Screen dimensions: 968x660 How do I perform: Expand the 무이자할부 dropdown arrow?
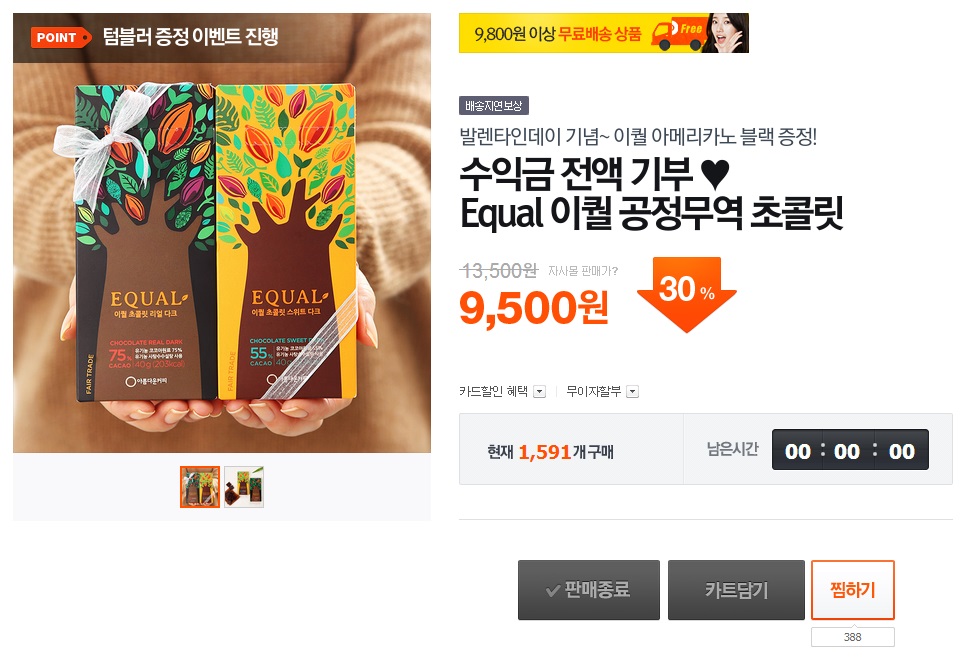[632, 391]
